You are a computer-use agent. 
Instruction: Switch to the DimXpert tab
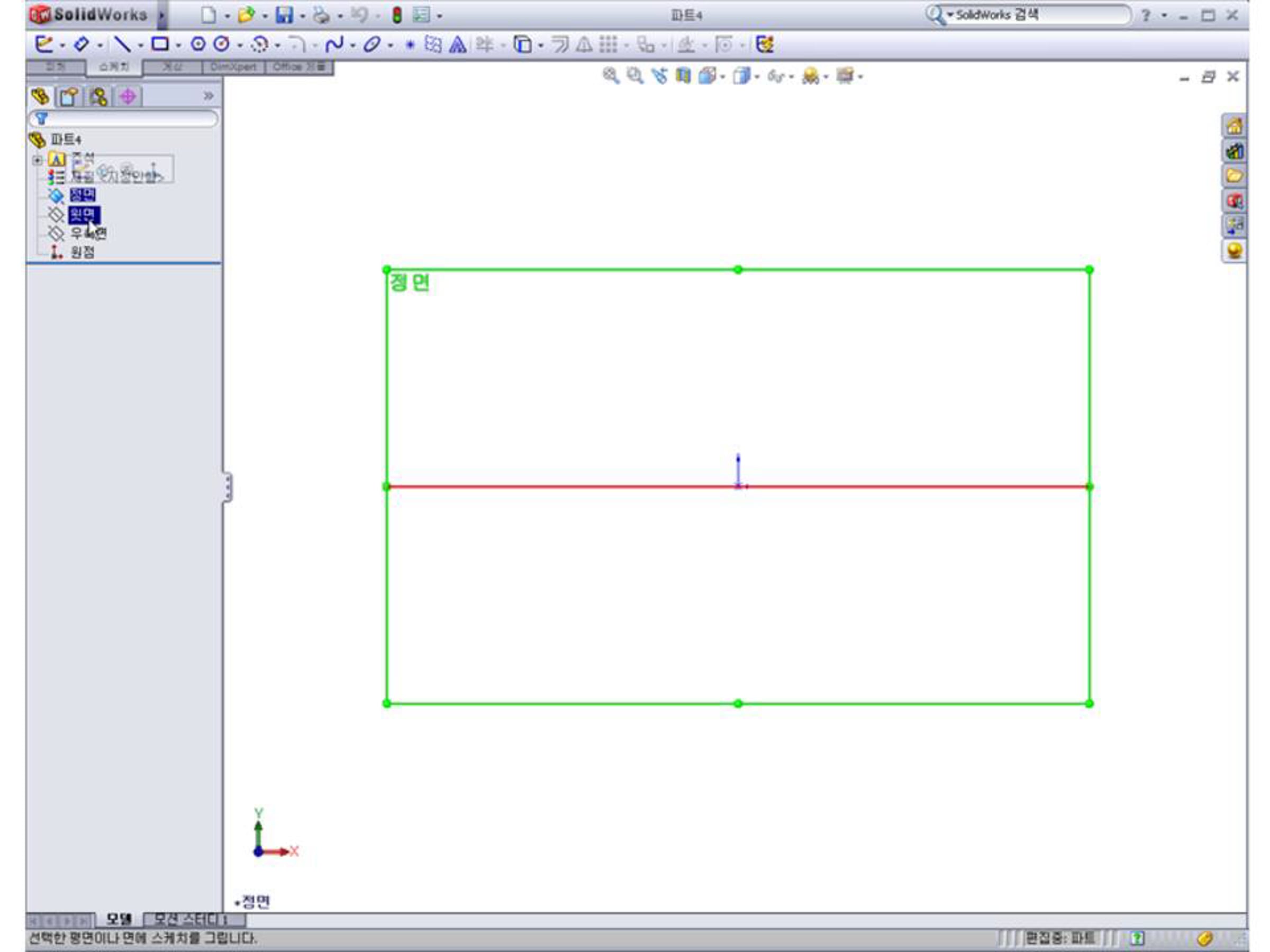click(x=233, y=67)
